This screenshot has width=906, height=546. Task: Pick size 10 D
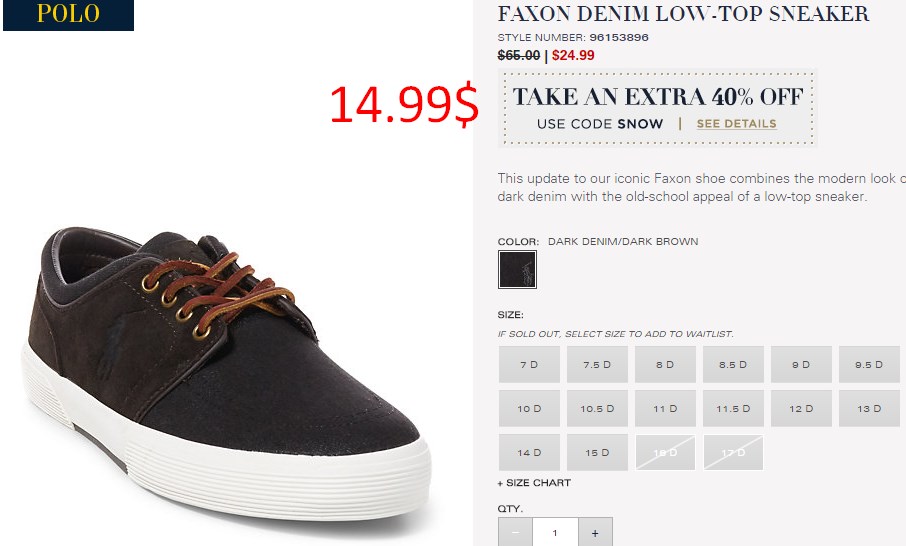pos(529,408)
